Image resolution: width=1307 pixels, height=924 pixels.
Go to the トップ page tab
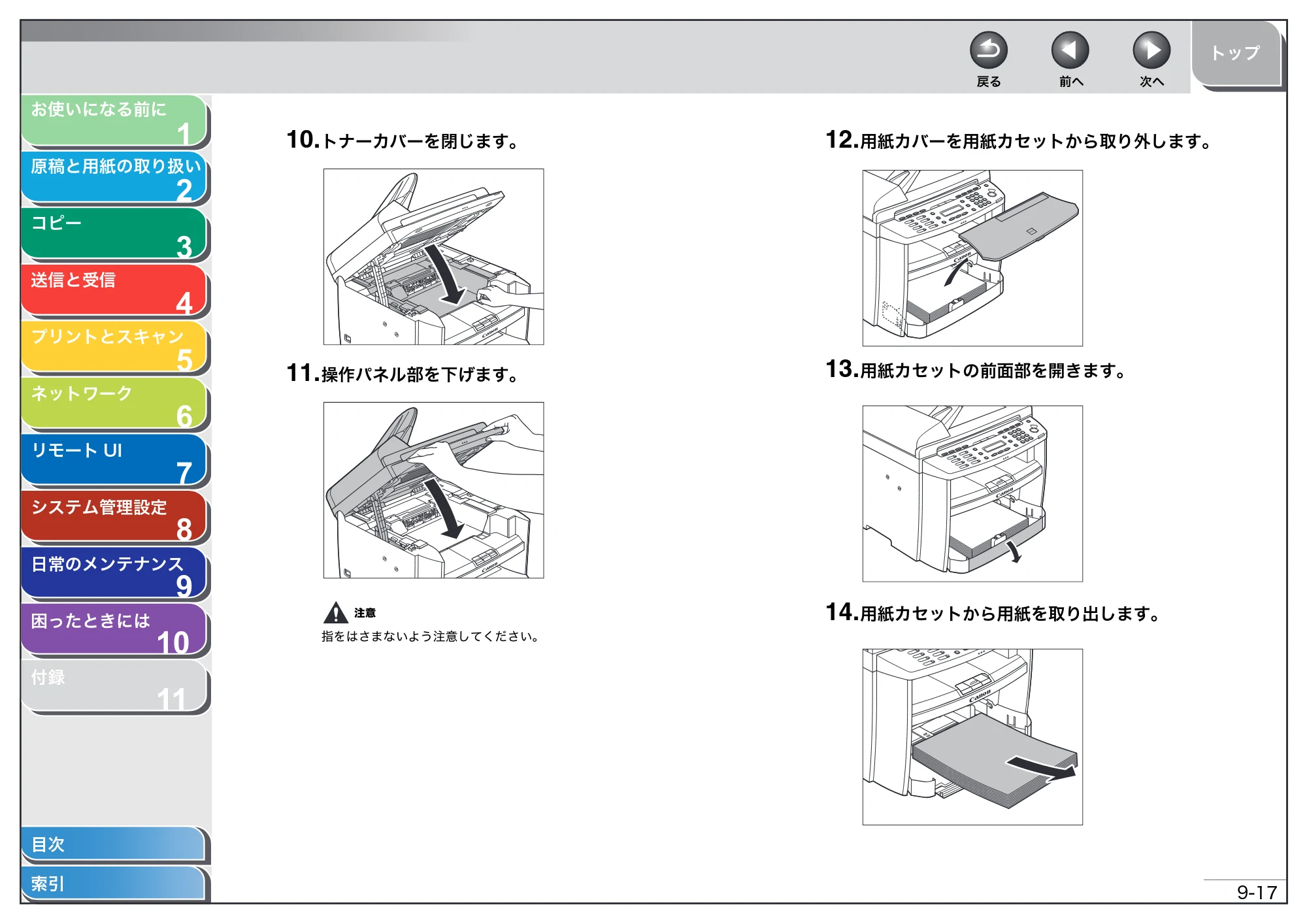[x=1236, y=54]
